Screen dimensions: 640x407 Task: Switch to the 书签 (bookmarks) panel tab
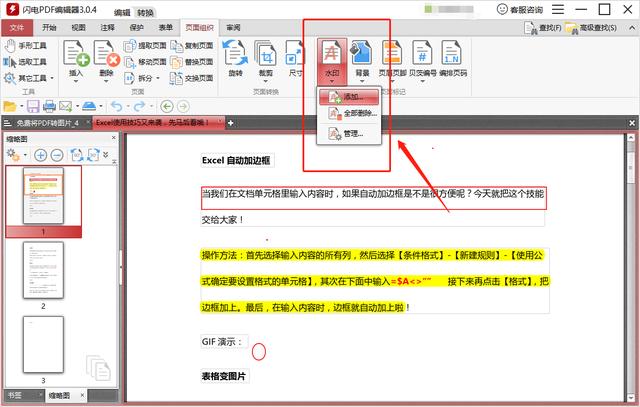[x=18, y=396]
